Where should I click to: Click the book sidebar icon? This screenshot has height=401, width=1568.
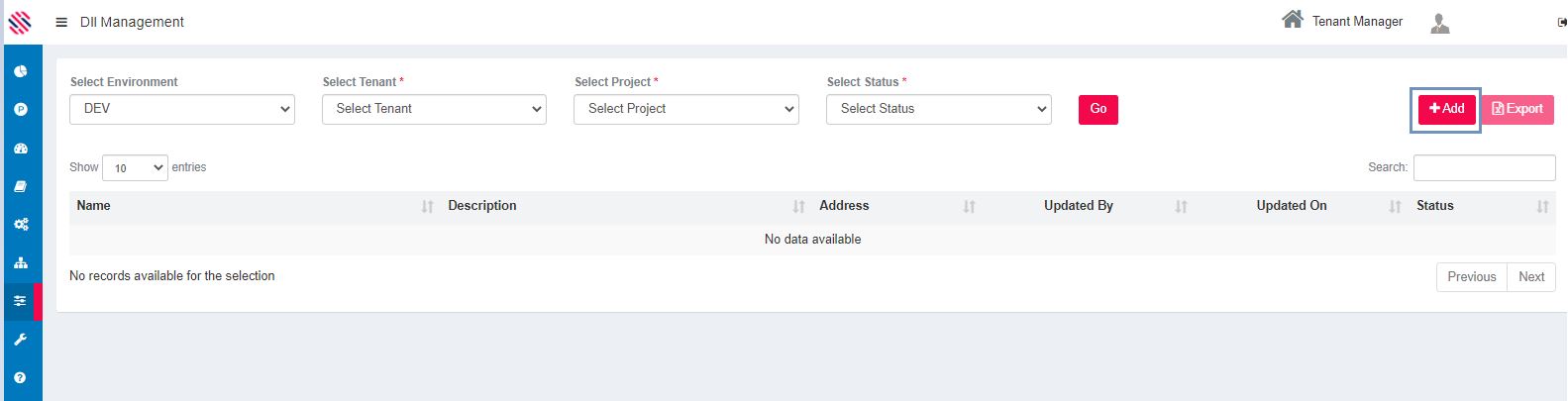[x=21, y=186]
